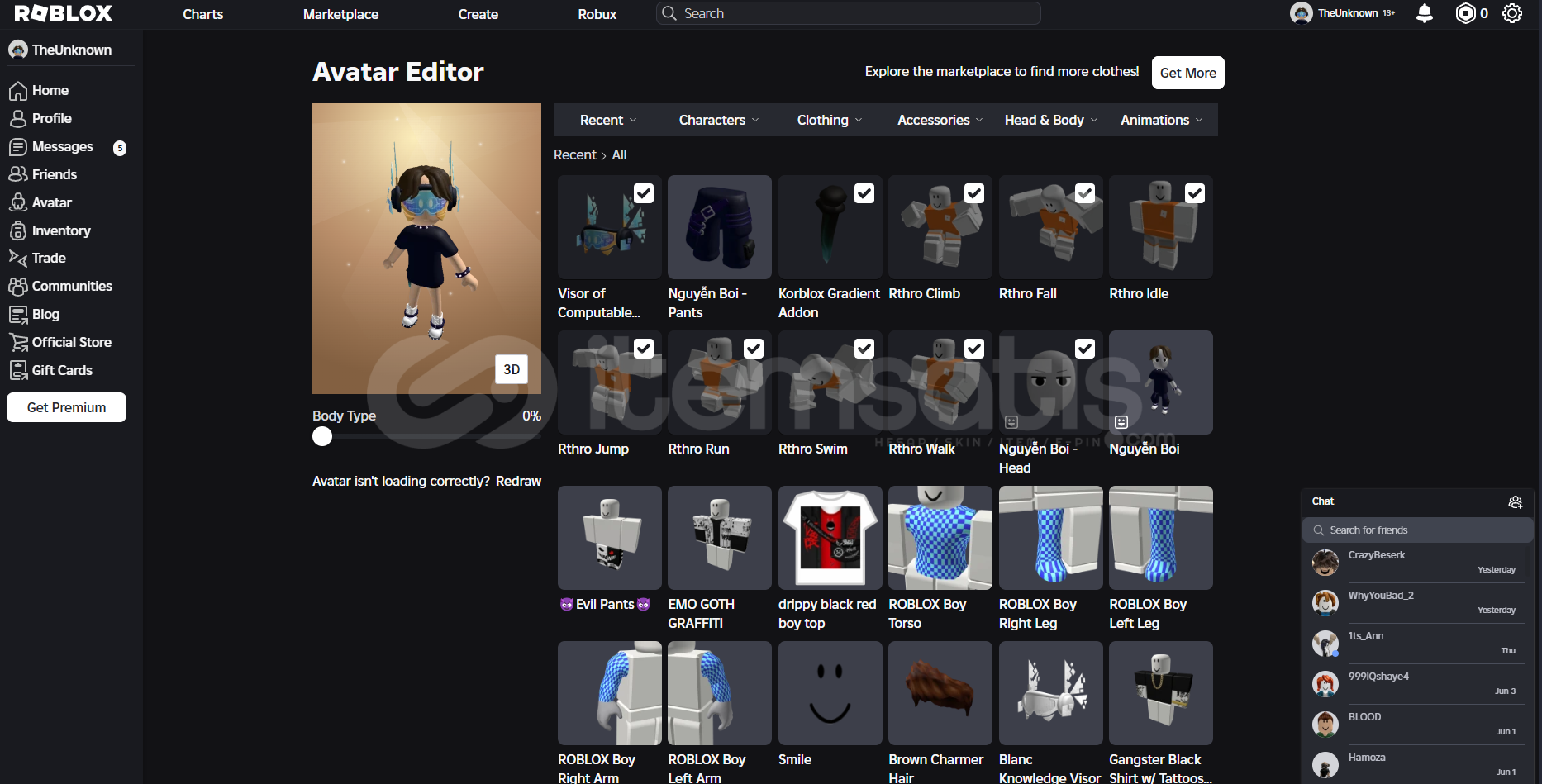Click the Get More button
1542x784 pixels.
coord(1188,73)
